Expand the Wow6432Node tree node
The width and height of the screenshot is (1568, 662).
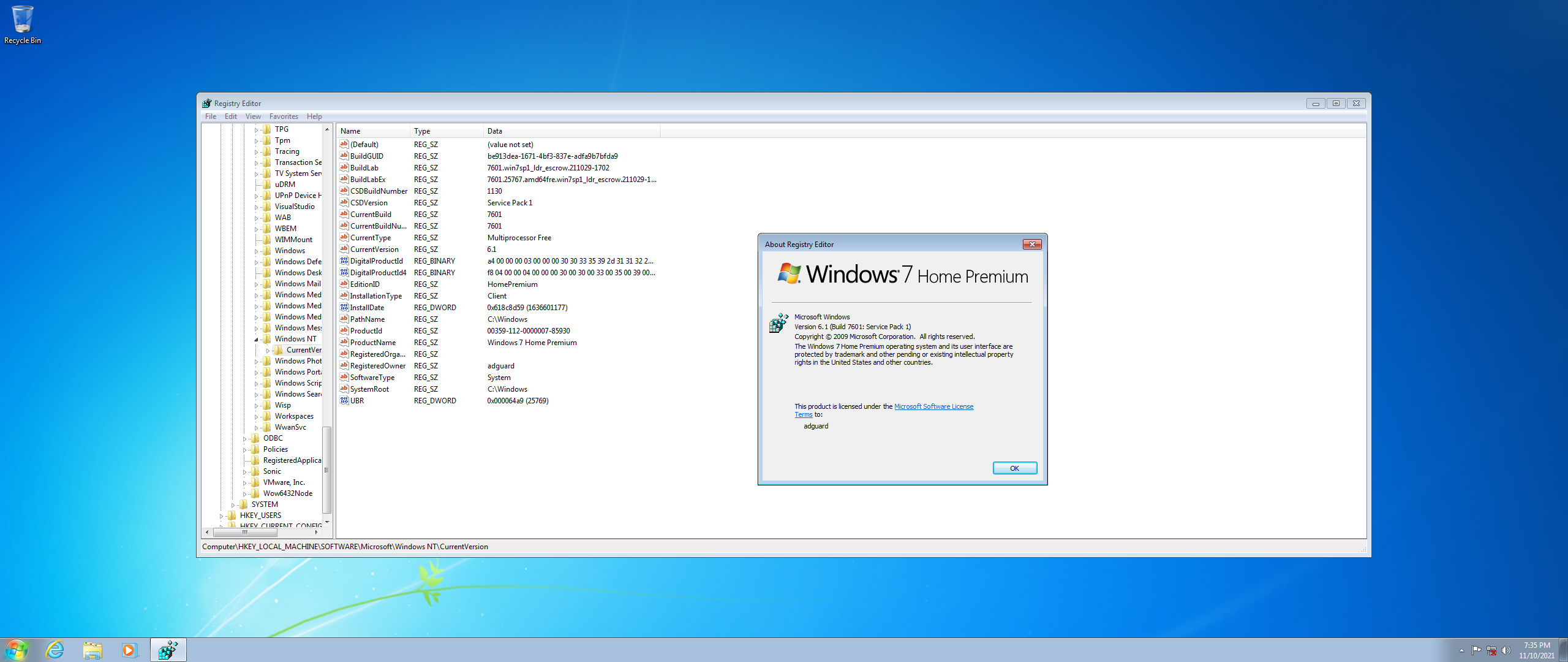tap(245, 493)
